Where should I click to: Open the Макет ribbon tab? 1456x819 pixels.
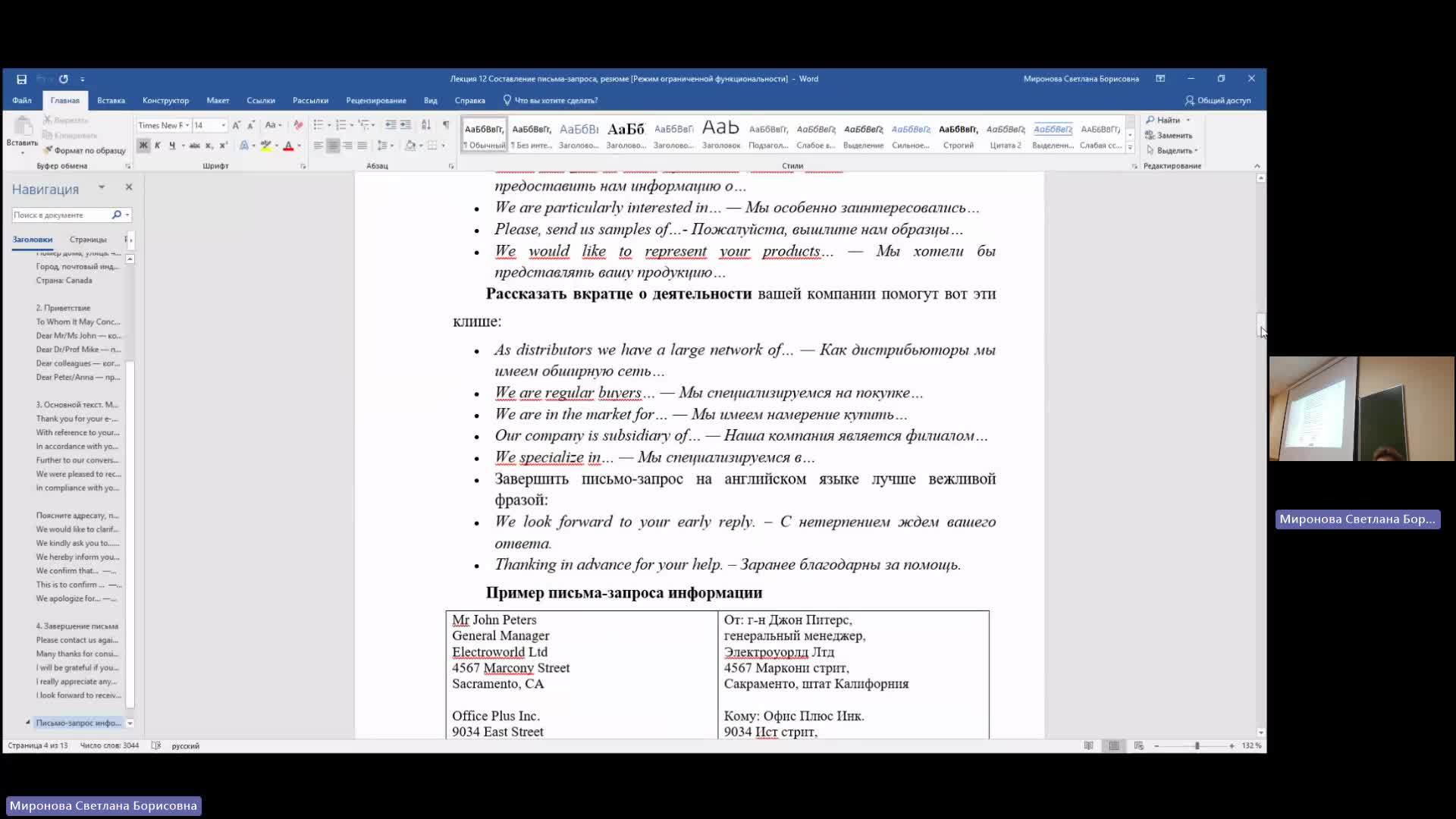[x=218, y=100]
